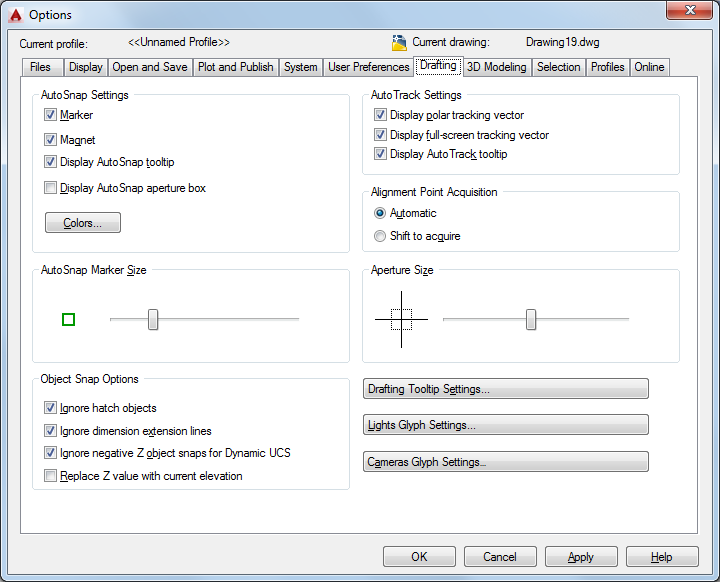Click the green AutoSnap marker preview square
The image size is (720, 582).
point(68,319)
